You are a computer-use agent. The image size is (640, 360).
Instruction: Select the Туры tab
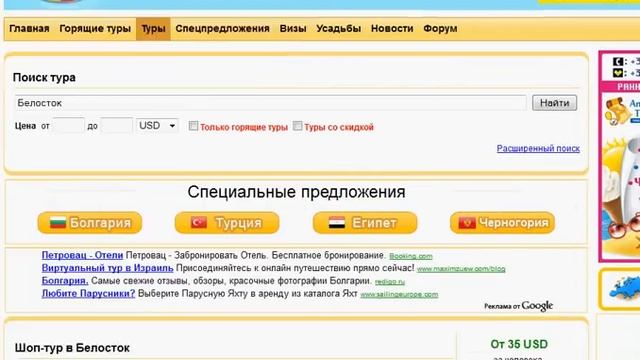coord(153,29)
